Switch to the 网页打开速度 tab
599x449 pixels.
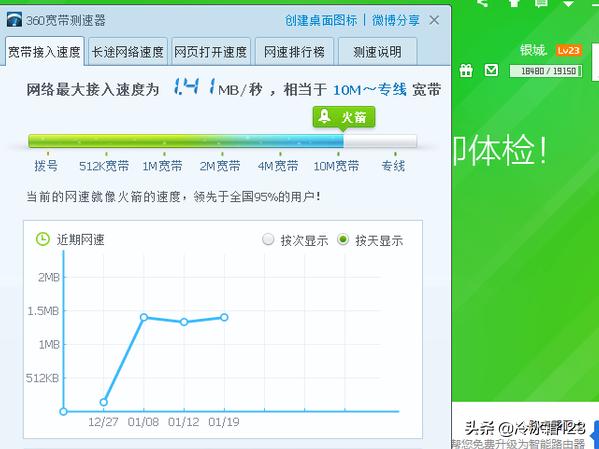click(x=210, y=52)
